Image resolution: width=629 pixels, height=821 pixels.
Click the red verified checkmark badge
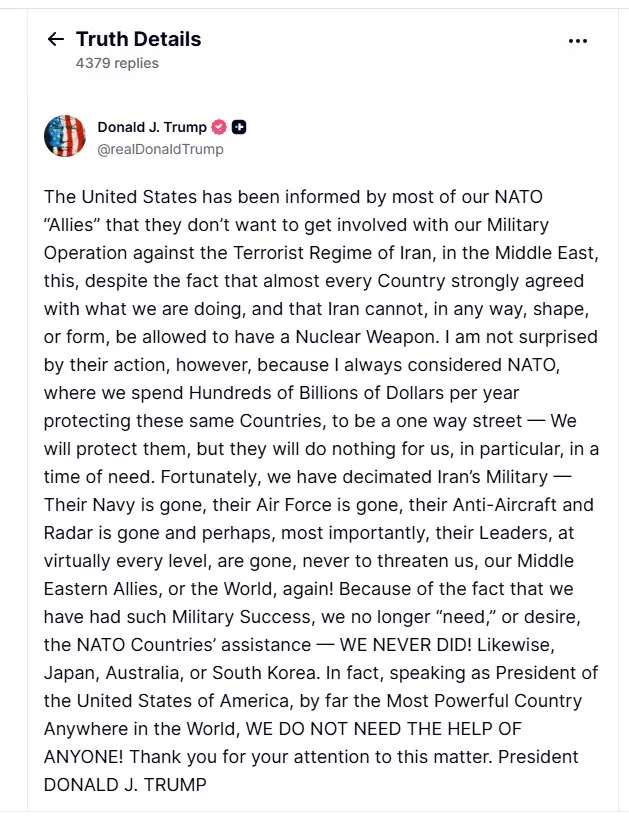click(219, 127)
